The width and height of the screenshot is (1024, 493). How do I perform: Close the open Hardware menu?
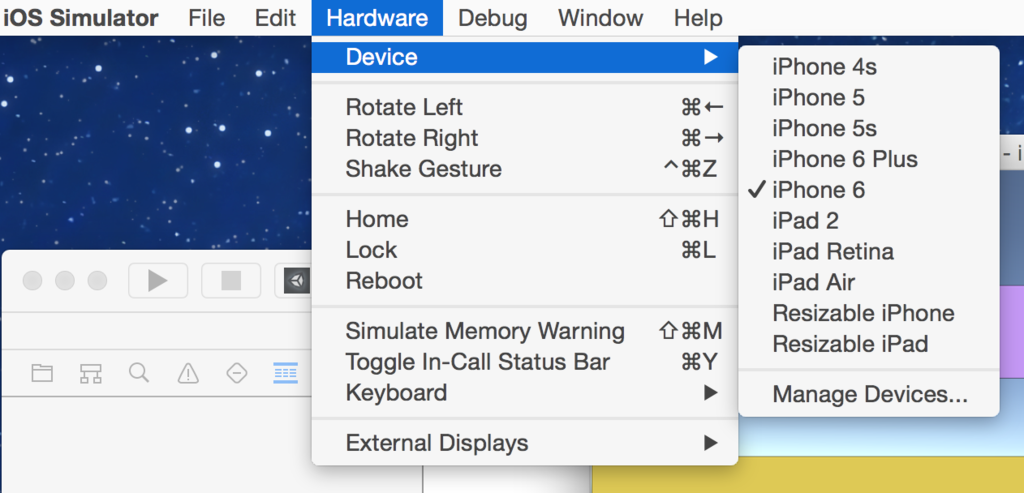(377, 18)
